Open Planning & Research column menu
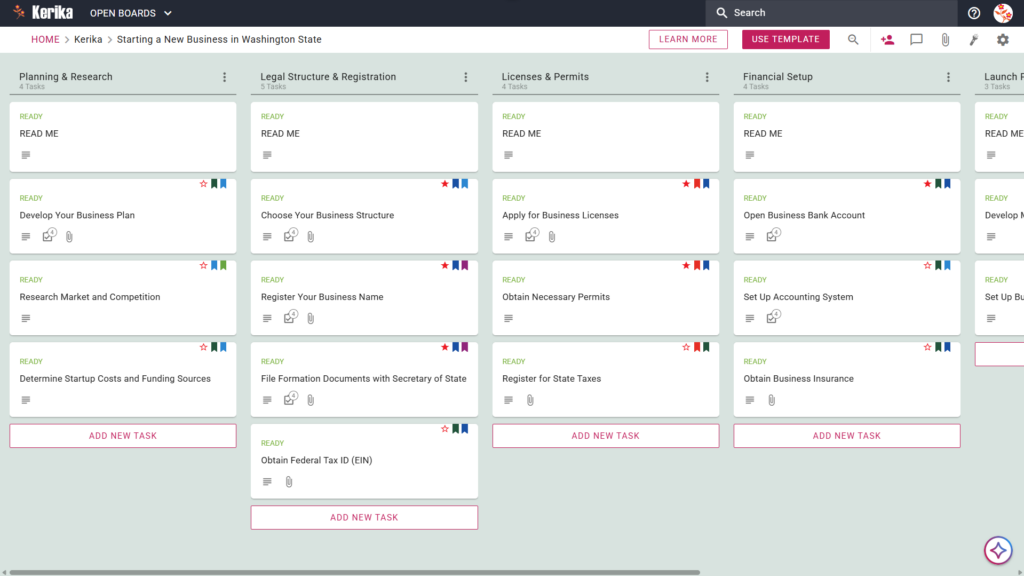Screen dimensions: 1024x576 (x=225, y=77)
